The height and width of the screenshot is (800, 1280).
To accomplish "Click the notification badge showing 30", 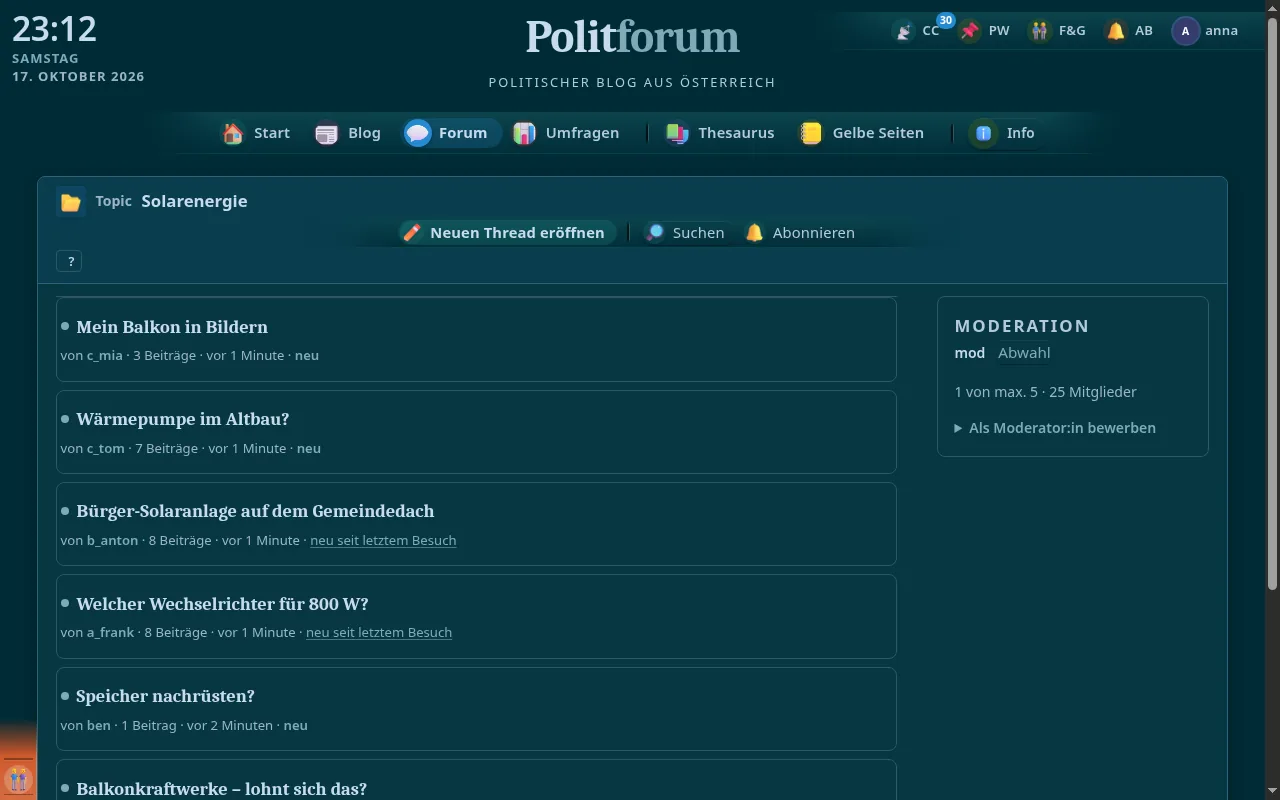I will 945,20.
